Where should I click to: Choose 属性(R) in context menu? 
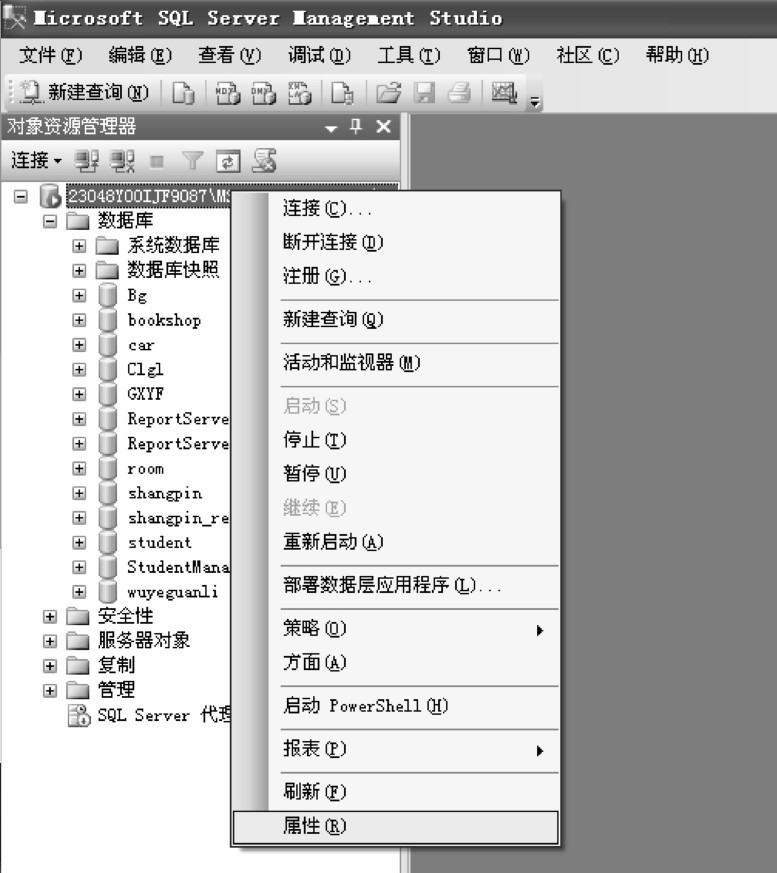coord(396,827)
